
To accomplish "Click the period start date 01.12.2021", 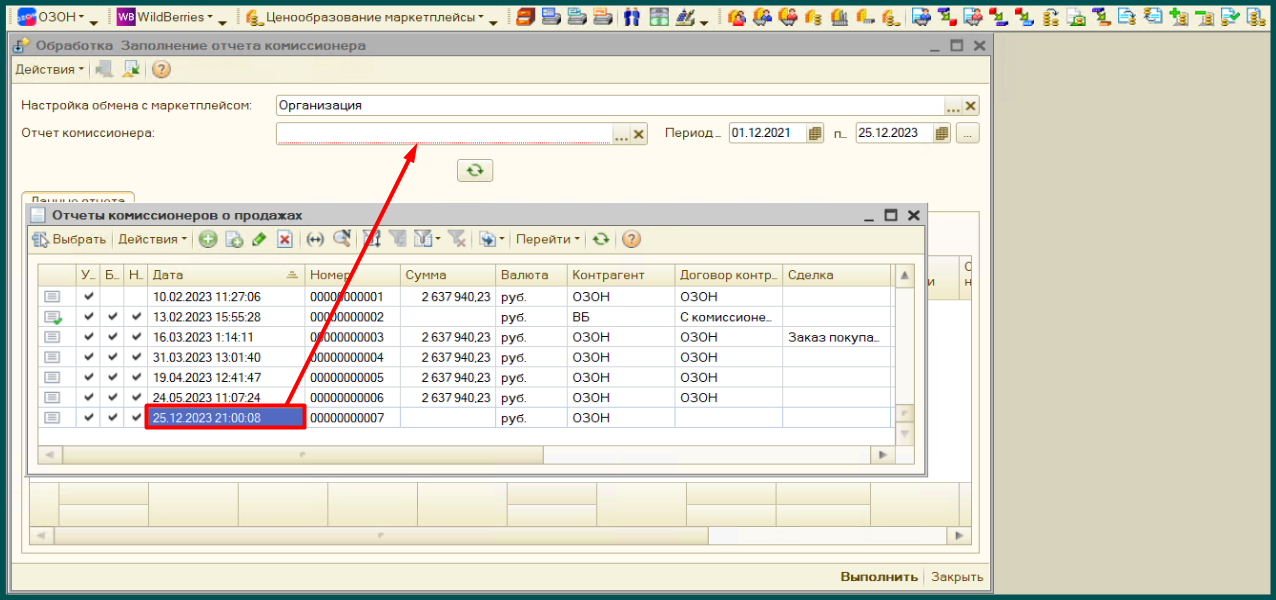I will (x=768, y=133).
